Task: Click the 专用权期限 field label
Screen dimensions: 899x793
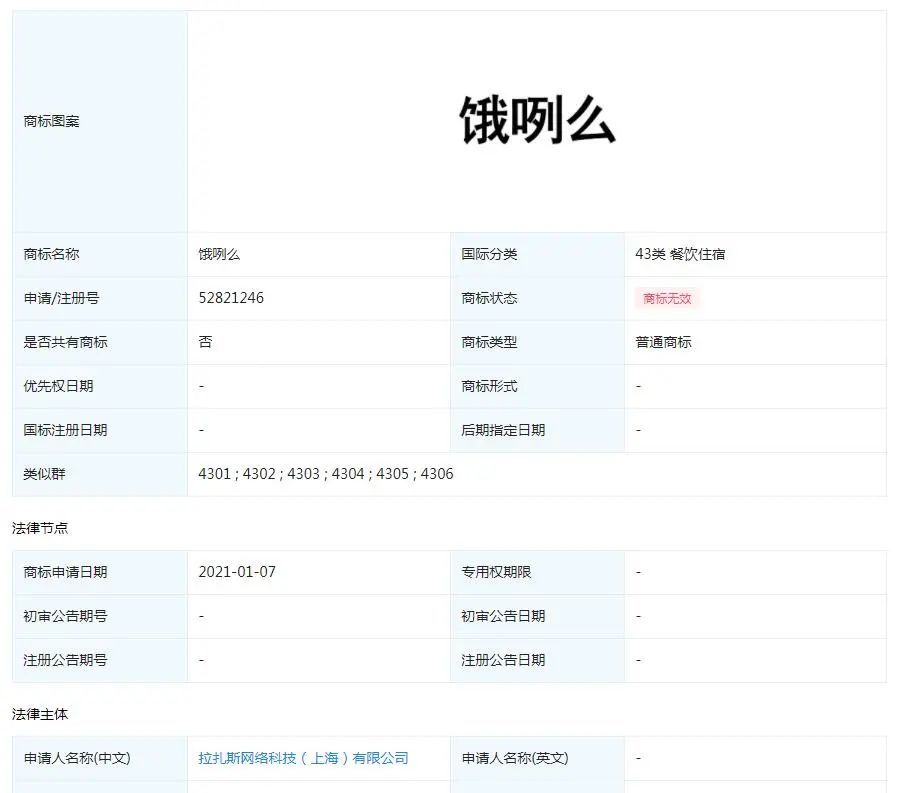Action: point(496,572)
